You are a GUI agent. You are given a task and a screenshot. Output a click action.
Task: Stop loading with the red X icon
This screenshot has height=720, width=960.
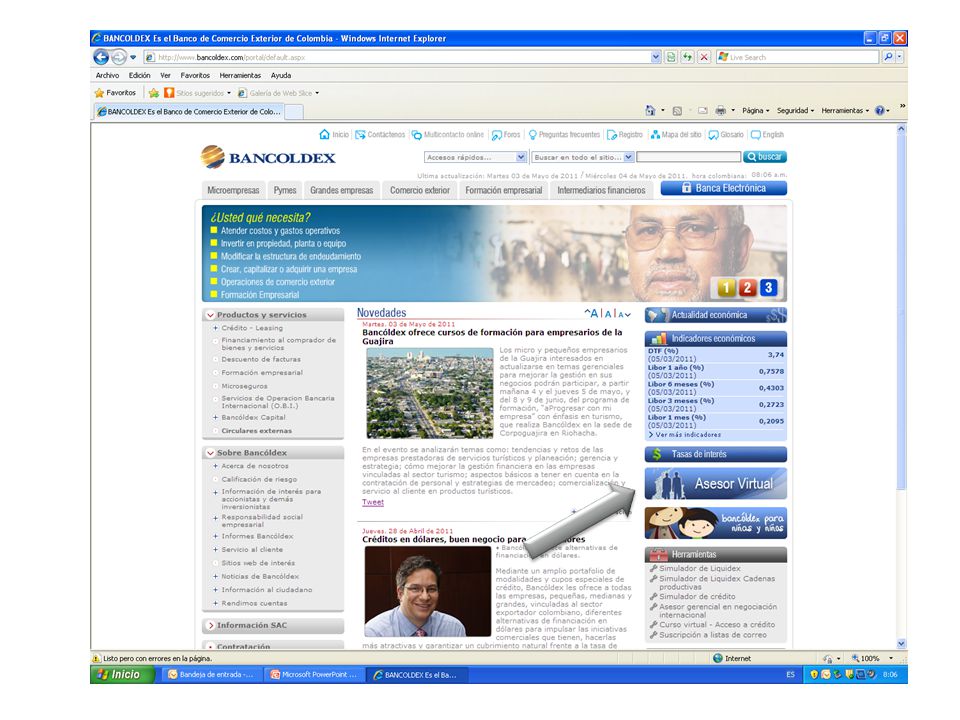[x=704, y=57]
